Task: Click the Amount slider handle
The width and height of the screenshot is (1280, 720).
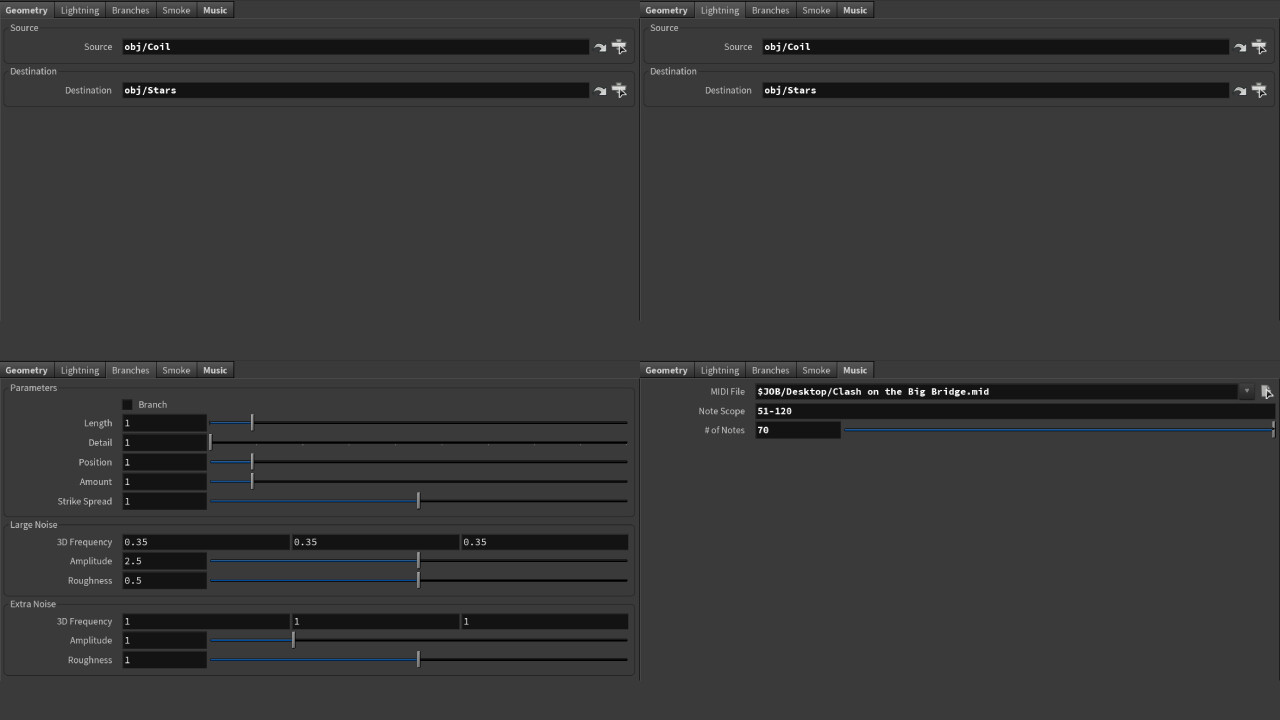Action: [252, 482]
